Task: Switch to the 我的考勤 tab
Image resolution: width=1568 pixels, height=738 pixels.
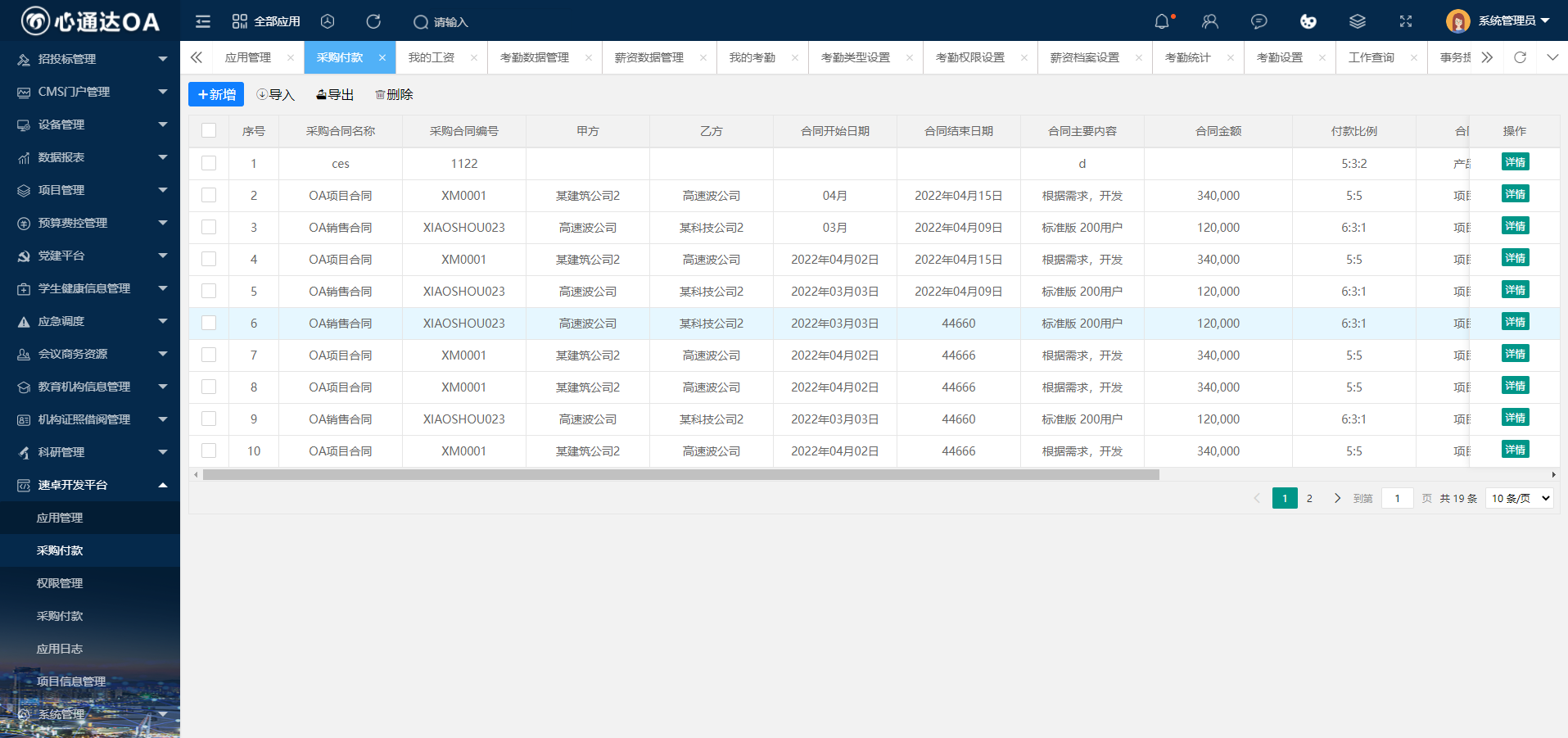Action: tap(752, 57)
